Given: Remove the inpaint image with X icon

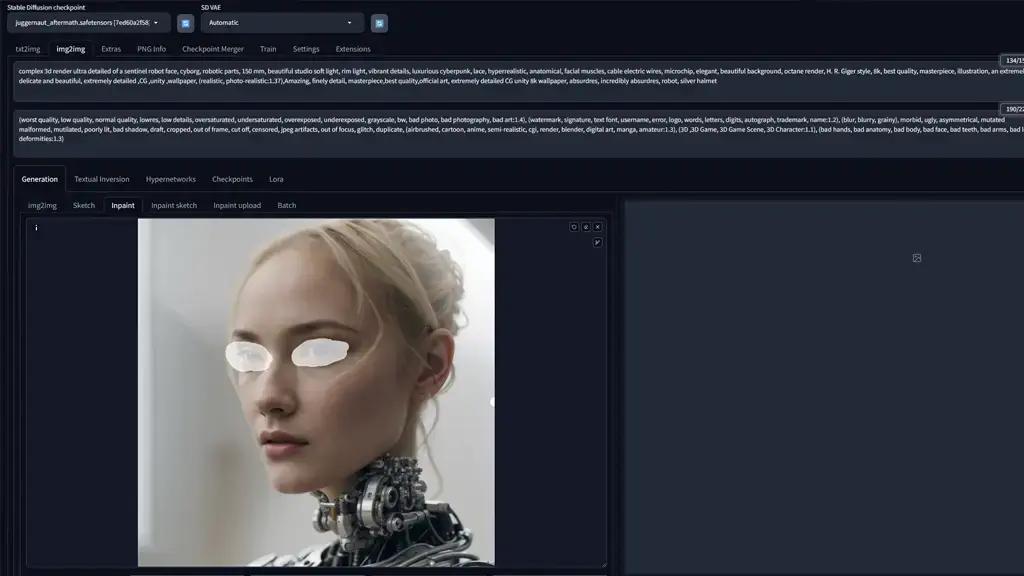Looking at the screenshot, I should [x=598, y=227].
